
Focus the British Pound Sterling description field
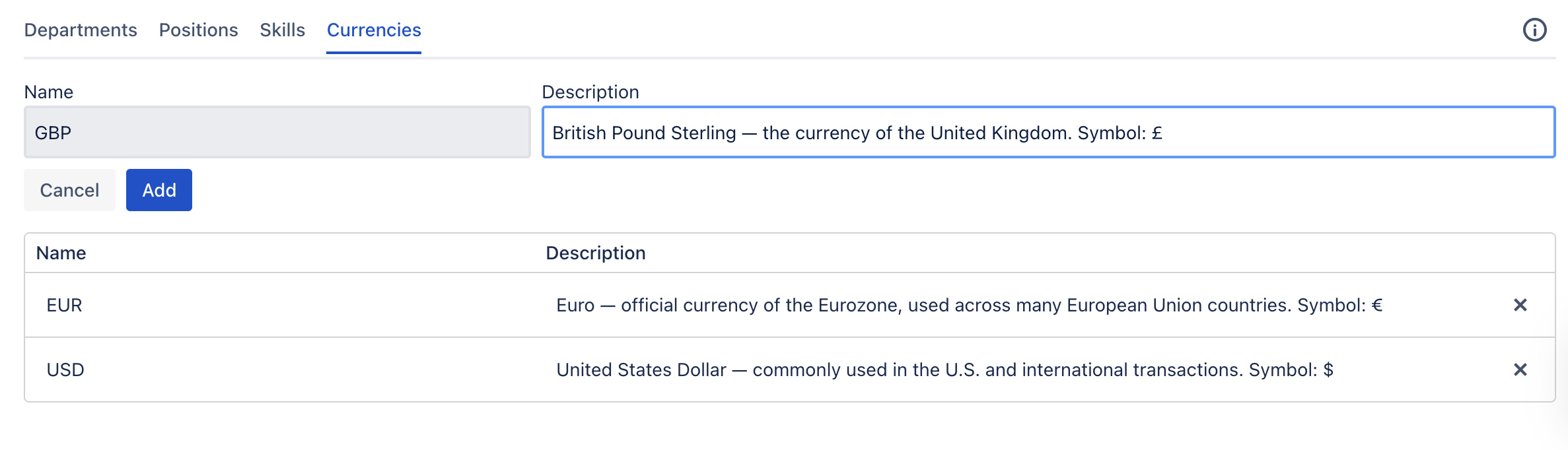pyautogui.click(x=1048, y=133)
